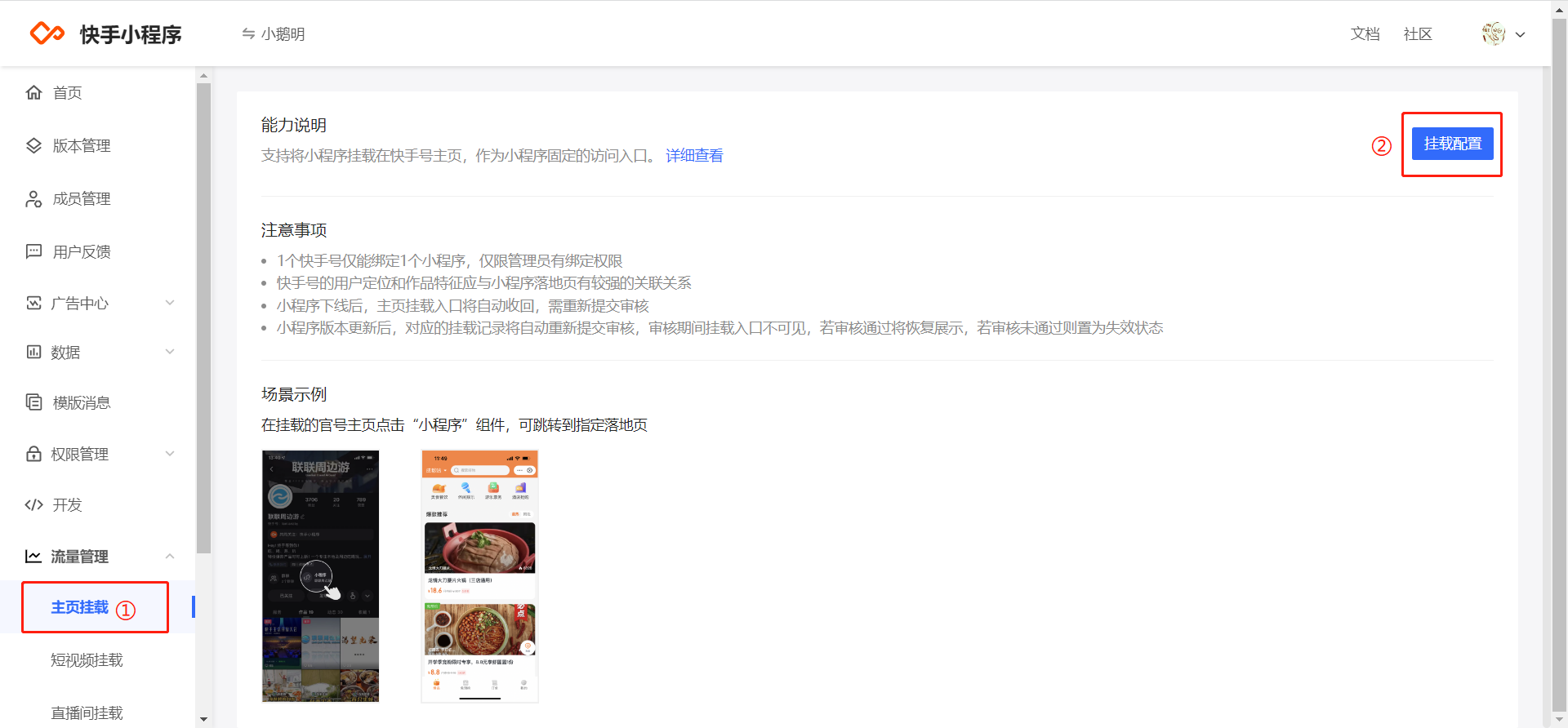Click the note starting 快手号的用户定位
Screen dimensions: 1568x728
(x=483, y=283)
